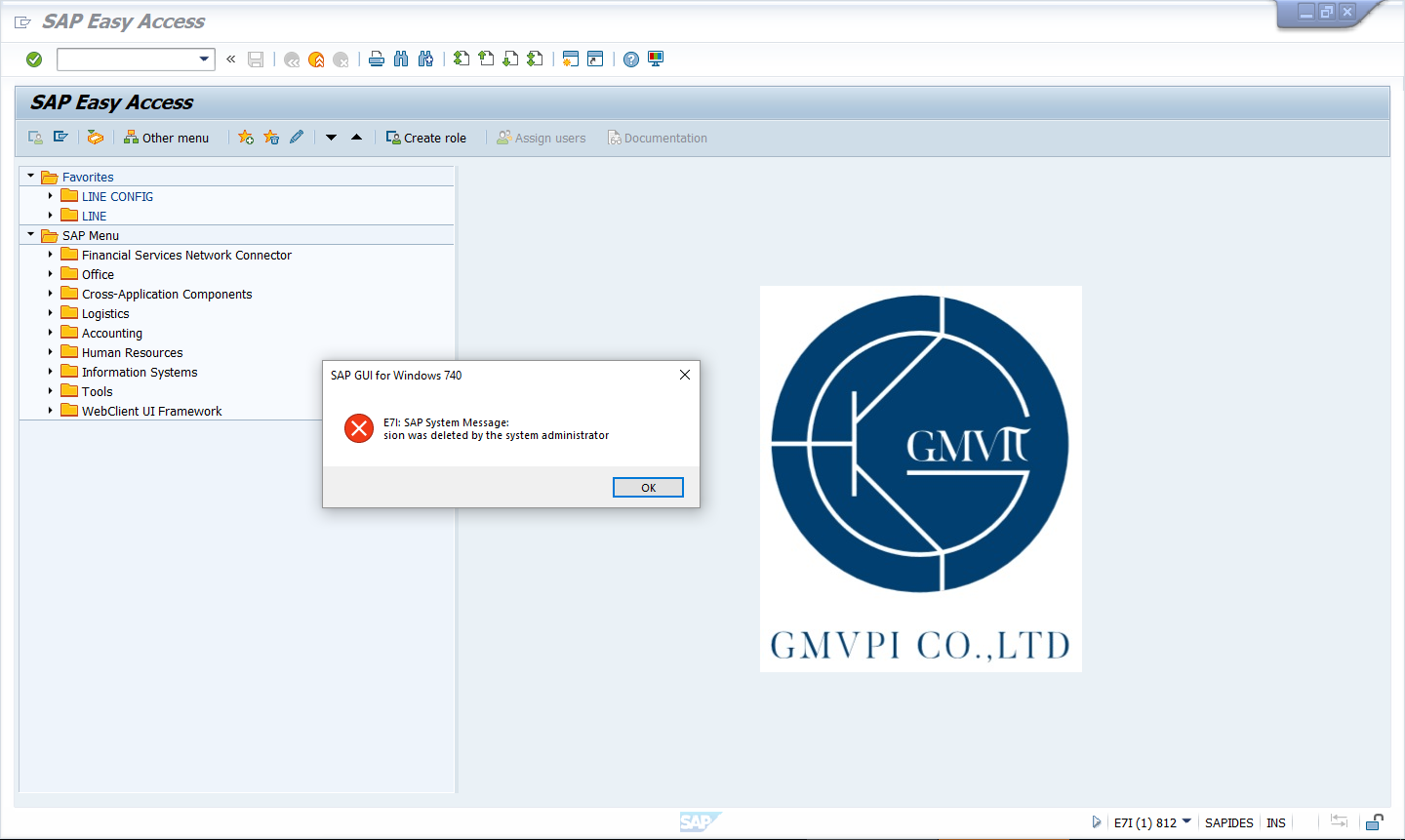Click the Create New Session icon
Viewport: 1405px width, 840px height.
click(x=571, y=60)
